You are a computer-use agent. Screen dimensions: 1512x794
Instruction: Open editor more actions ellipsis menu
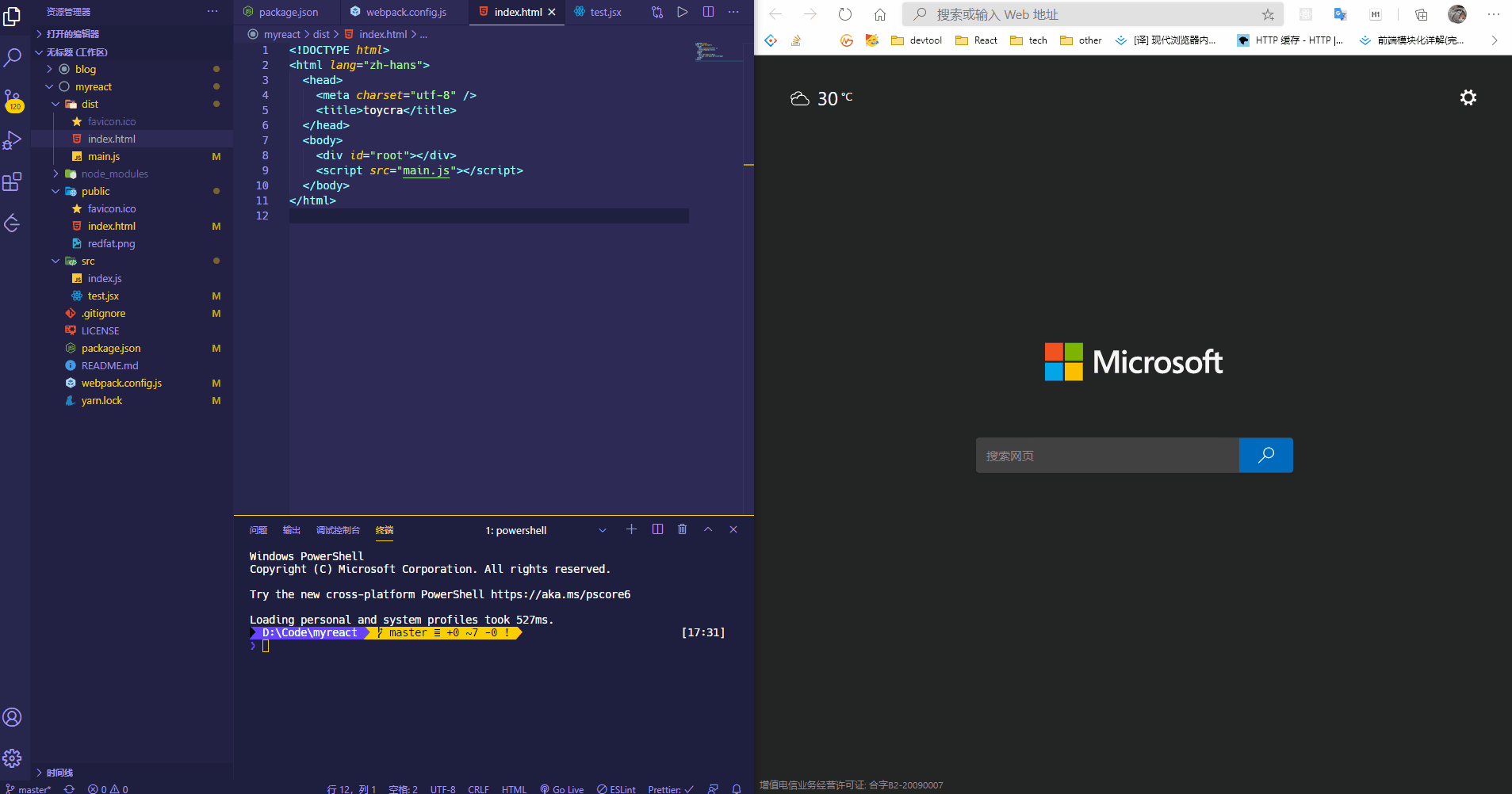click(x=733, y=12)
